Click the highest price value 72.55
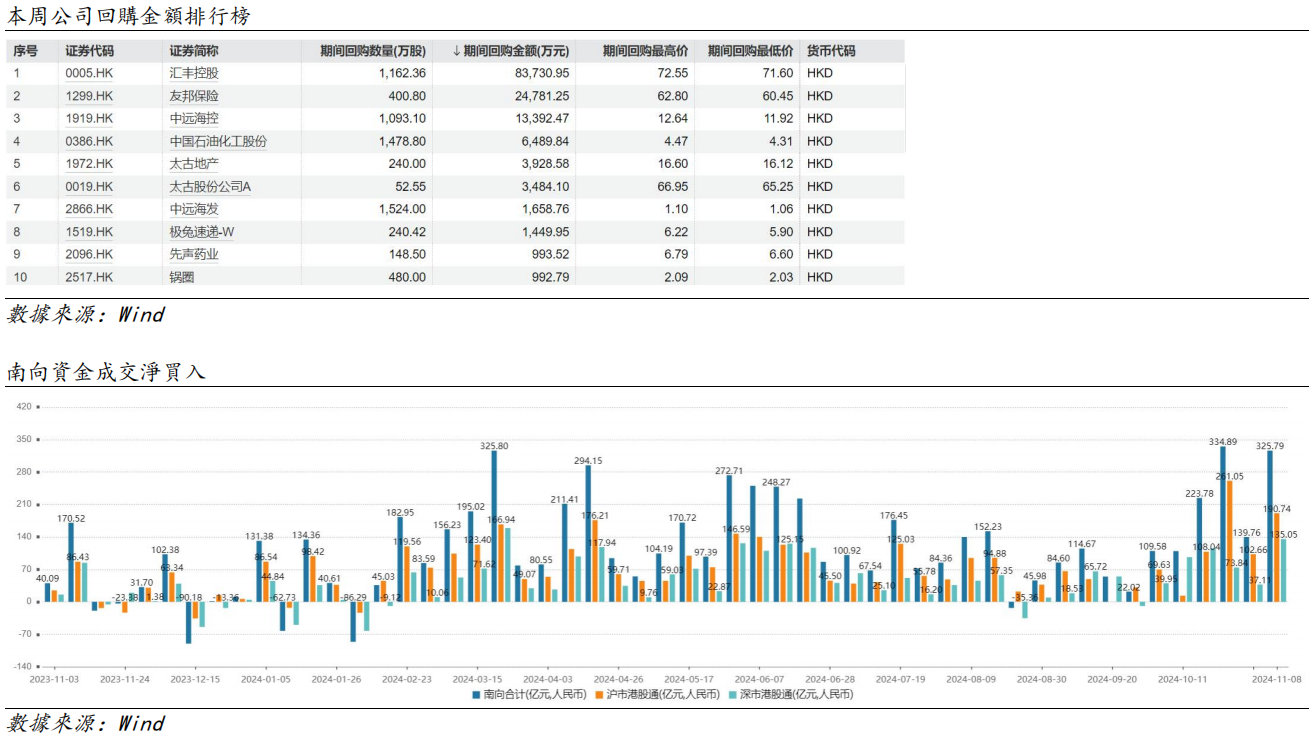The width and height of the screenshot is (1316, 744). (673, 73)
